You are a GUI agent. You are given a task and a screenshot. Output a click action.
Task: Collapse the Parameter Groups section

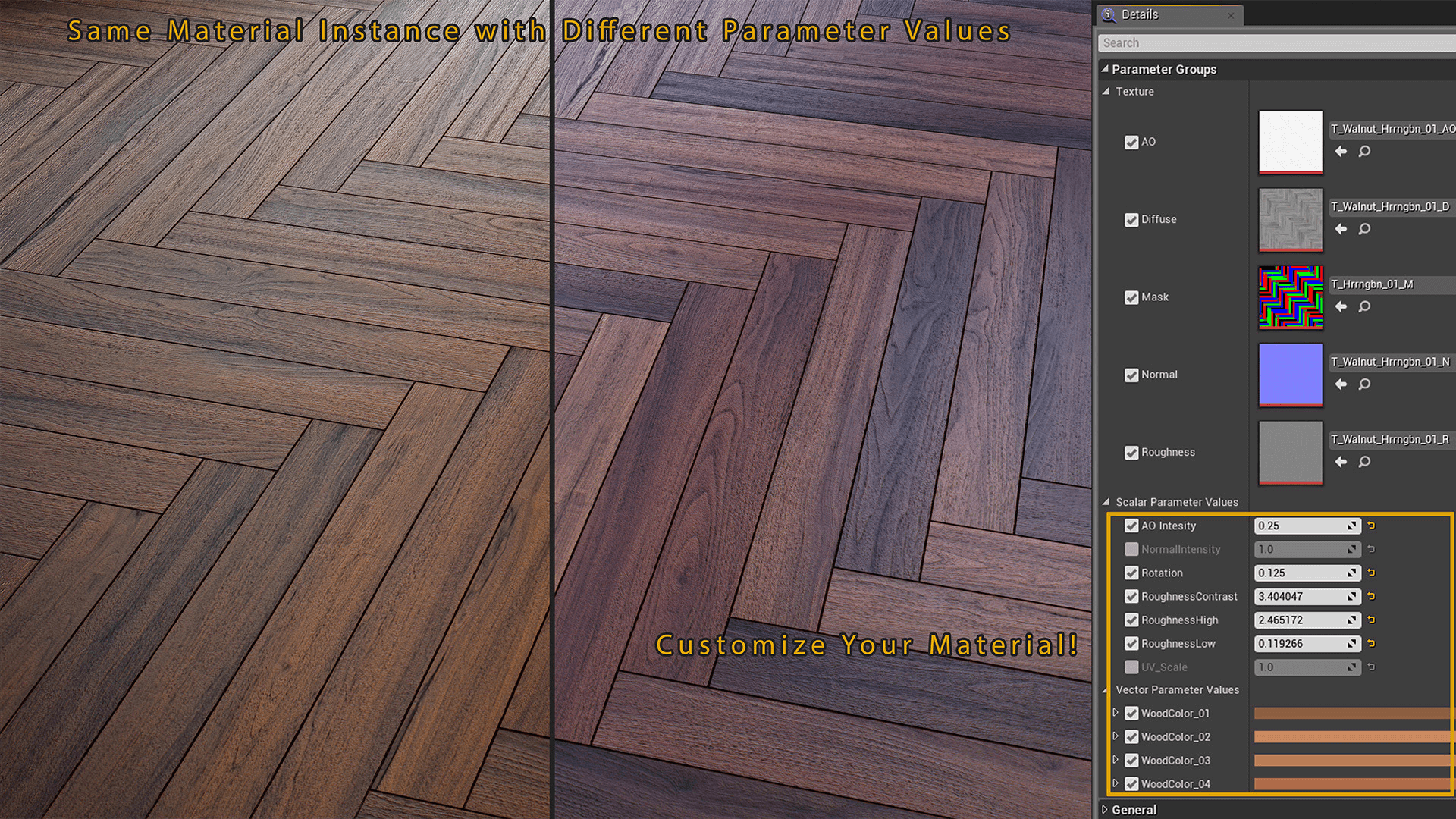tap(1105, 69)
